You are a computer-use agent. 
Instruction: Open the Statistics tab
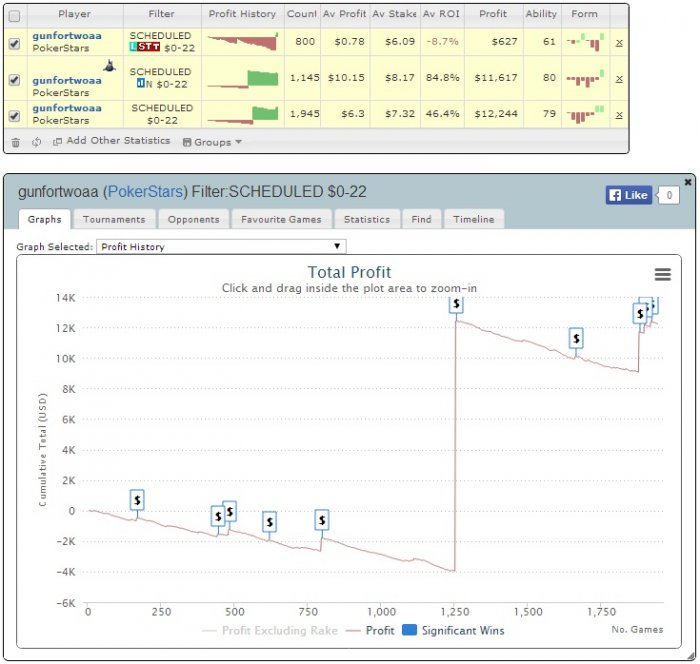pos(367,219)
